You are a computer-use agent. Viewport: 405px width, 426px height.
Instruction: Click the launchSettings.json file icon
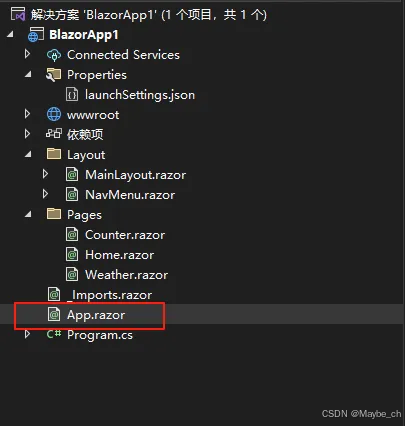(72, 95)
